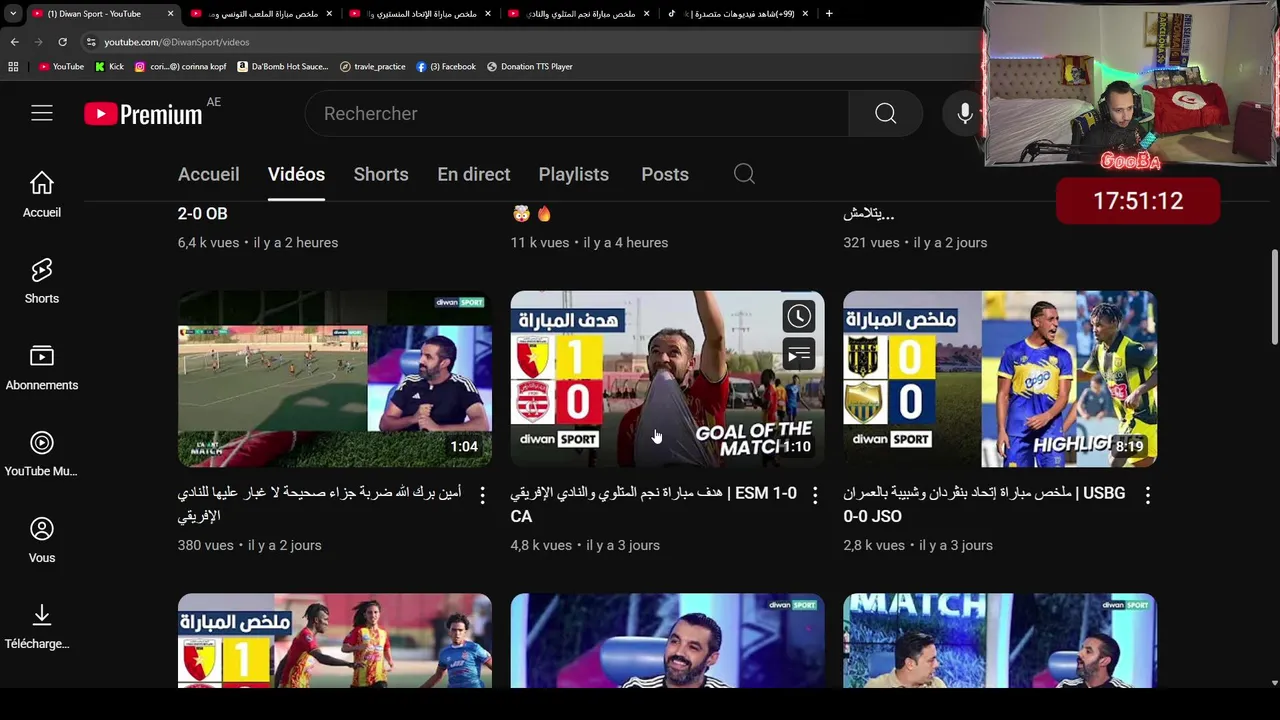
Task: Open the Posts tab
Action: (x=665, y=174)
